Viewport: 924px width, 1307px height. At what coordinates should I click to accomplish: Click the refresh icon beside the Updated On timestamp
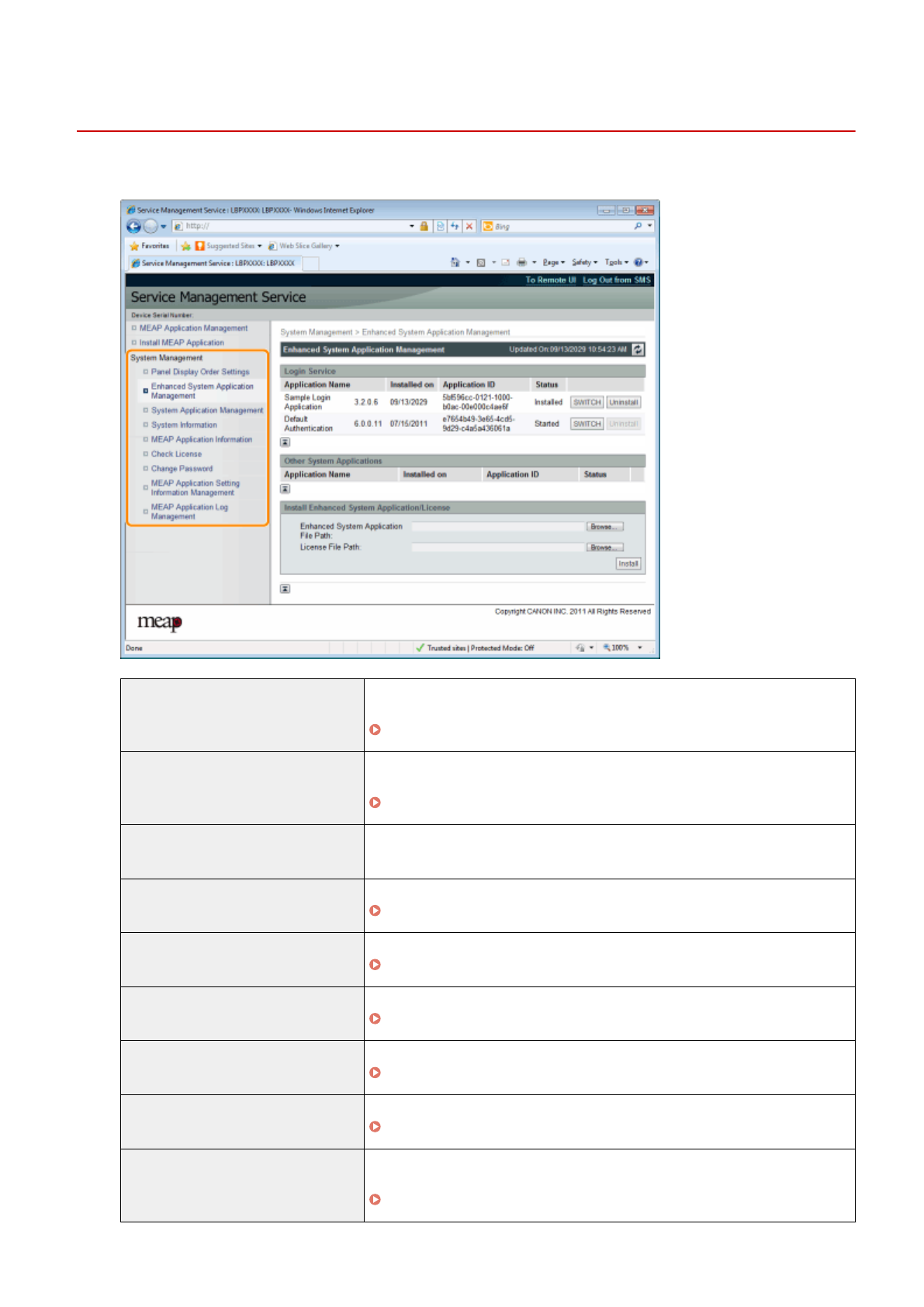click(x=638, y=349)
